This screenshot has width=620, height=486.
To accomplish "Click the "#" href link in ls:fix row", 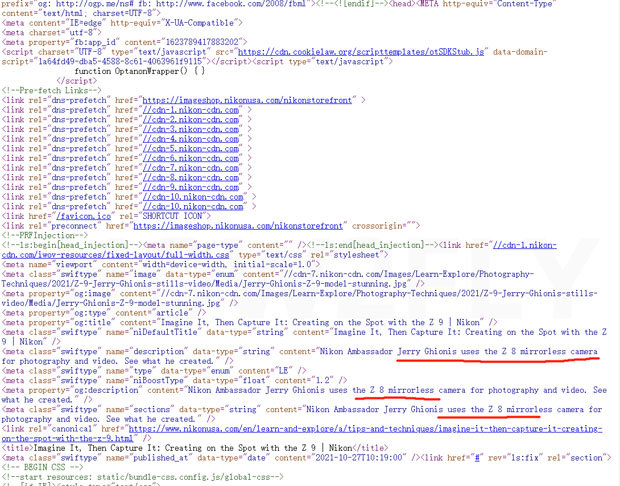I will (x=477, y=458).
